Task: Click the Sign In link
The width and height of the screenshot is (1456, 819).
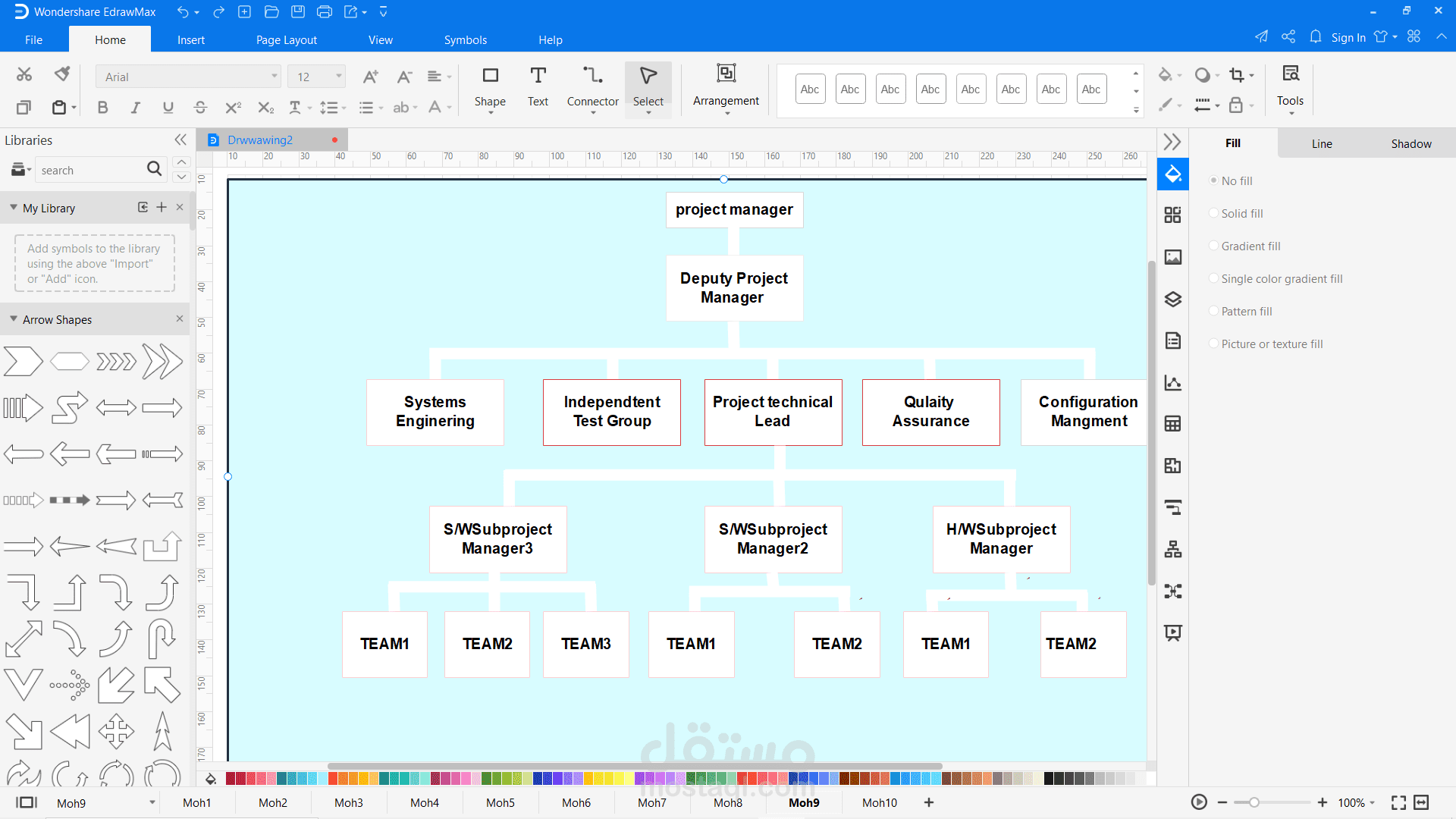Action: pyautogui.click(x=1348, y=37)
